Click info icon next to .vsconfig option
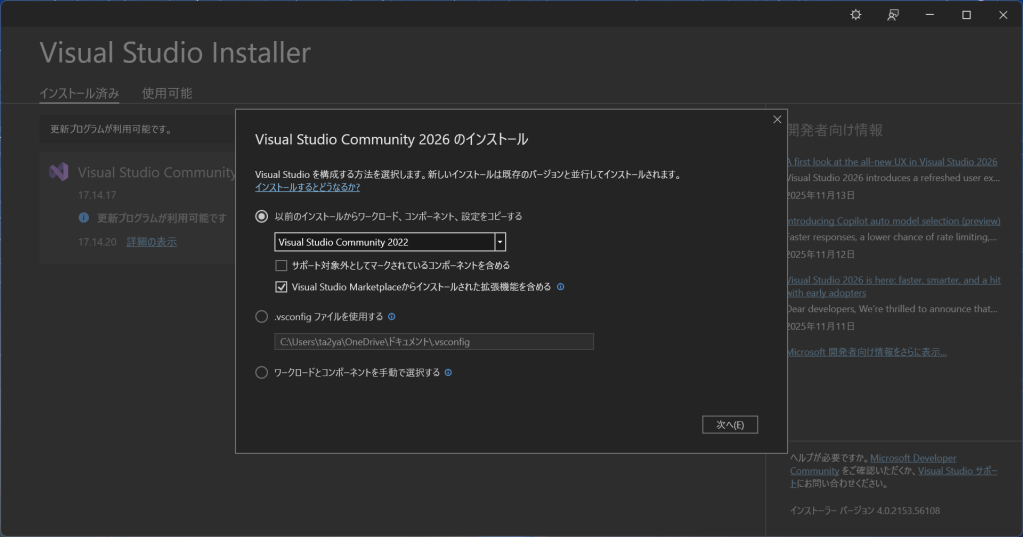The height and width of the screenshot is (537, 1023). (392, 317)
